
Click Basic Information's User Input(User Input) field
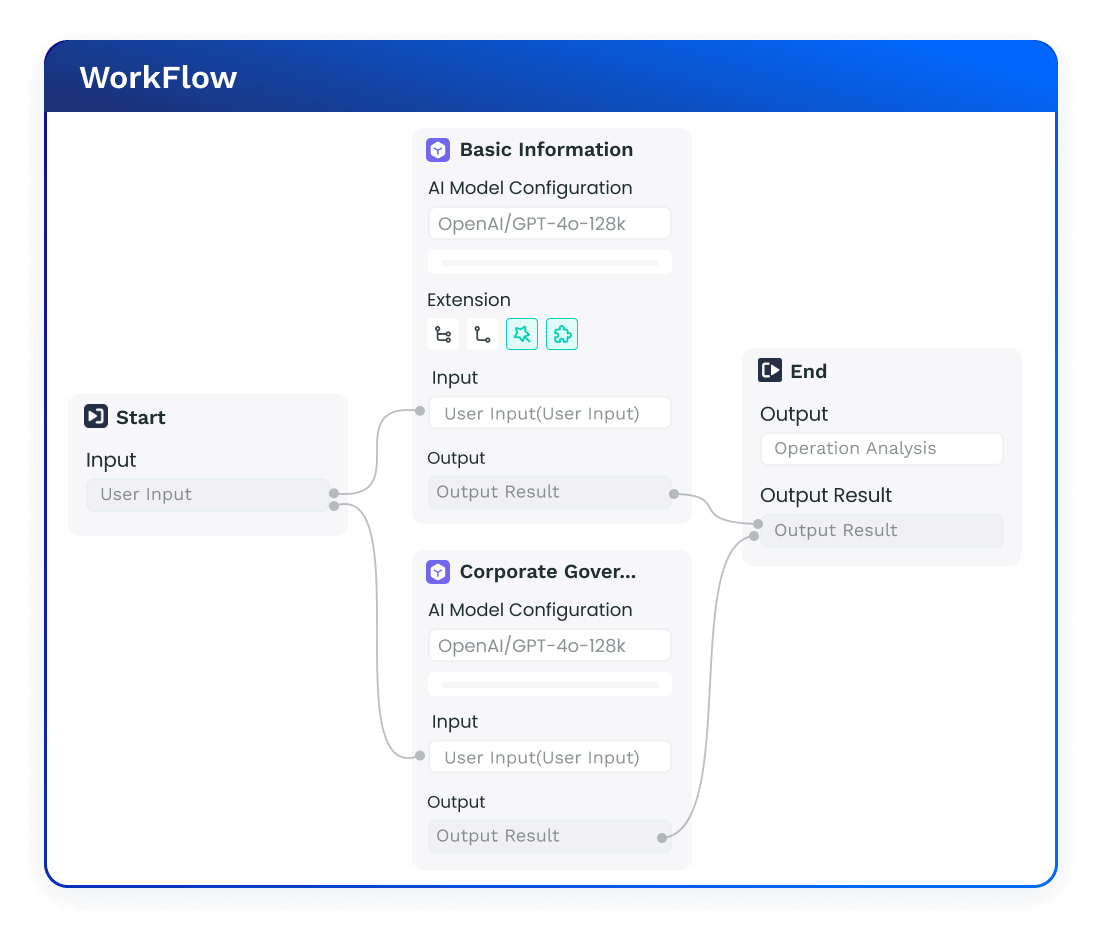(549, 414)
